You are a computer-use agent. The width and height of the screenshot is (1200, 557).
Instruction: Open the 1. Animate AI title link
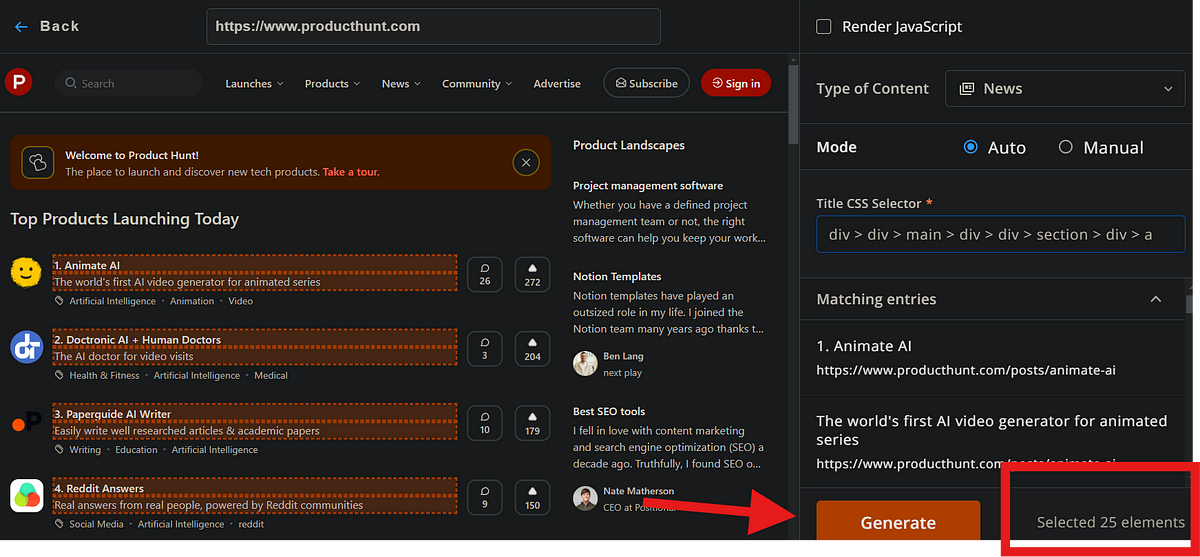(87, 266)
